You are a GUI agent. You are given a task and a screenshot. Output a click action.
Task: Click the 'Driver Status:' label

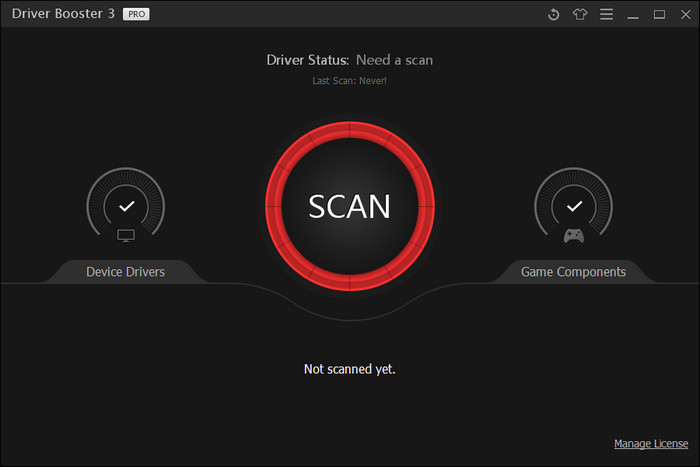308,60
